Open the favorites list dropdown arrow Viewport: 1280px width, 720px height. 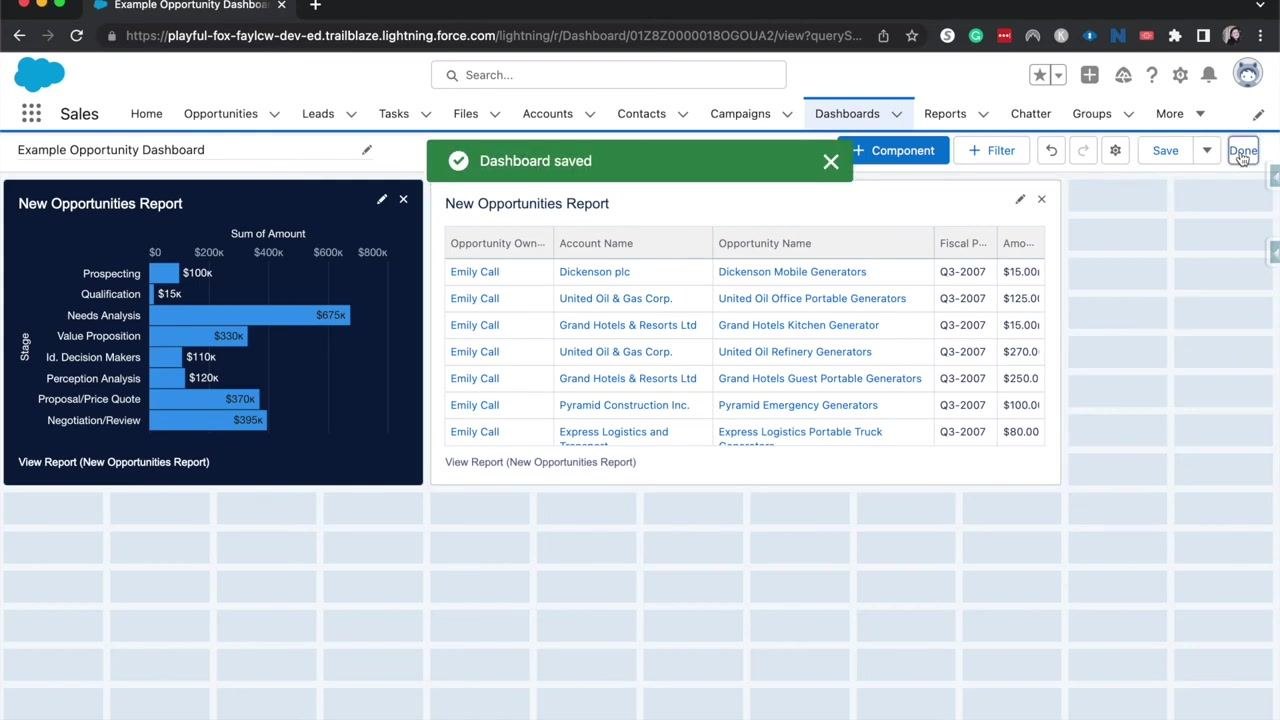click(x=1058, y=75)
